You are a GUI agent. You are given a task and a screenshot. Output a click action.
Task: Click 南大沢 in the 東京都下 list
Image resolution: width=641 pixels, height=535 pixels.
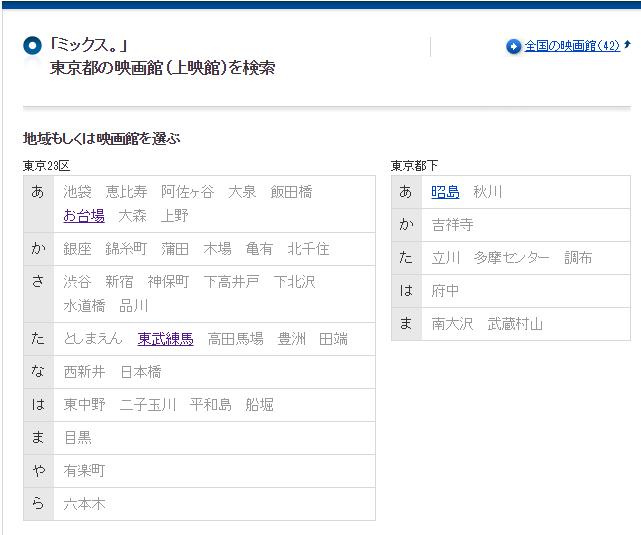click(x=453, y=324)
